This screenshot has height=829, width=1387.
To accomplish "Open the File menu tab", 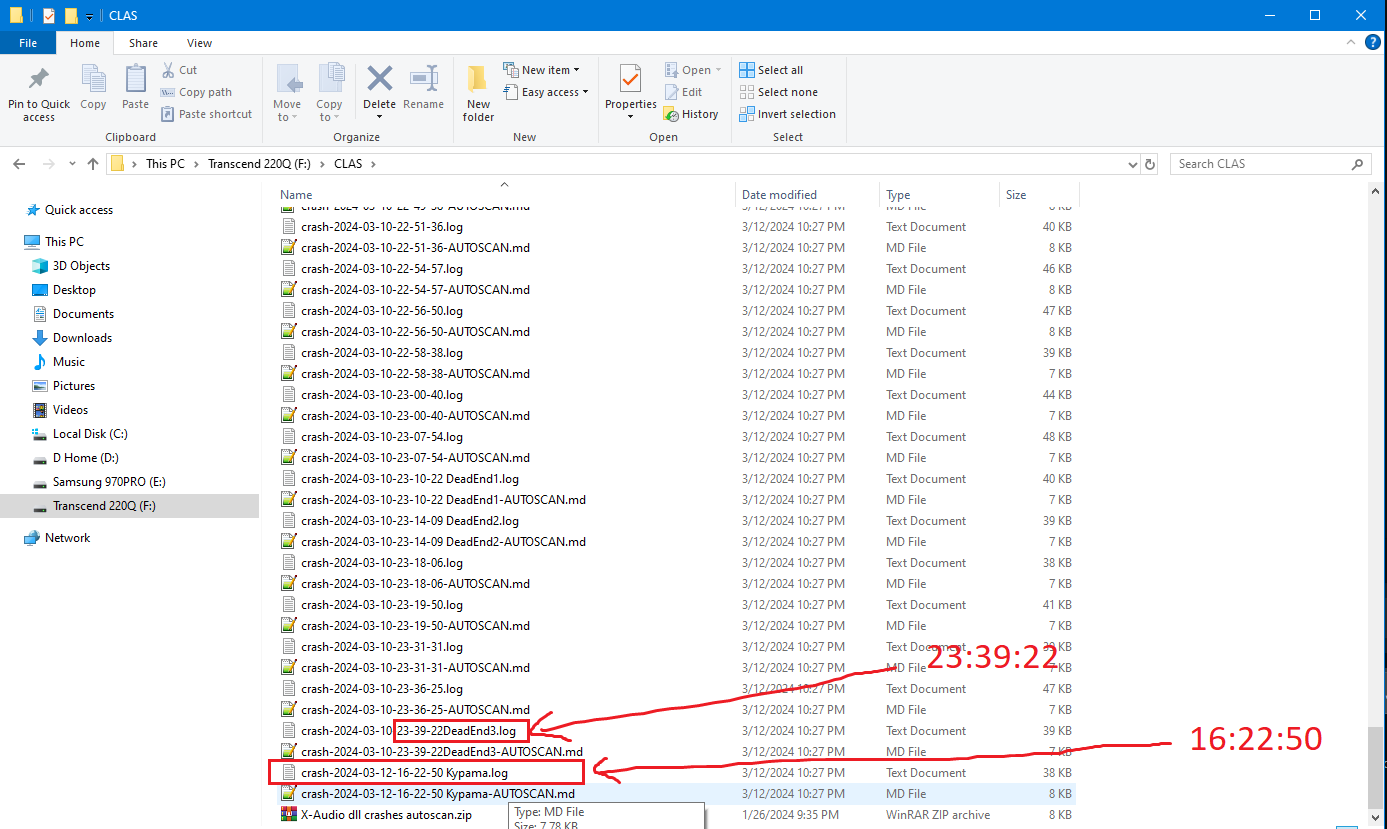I will pyautogui.click(x=28, y=43).
